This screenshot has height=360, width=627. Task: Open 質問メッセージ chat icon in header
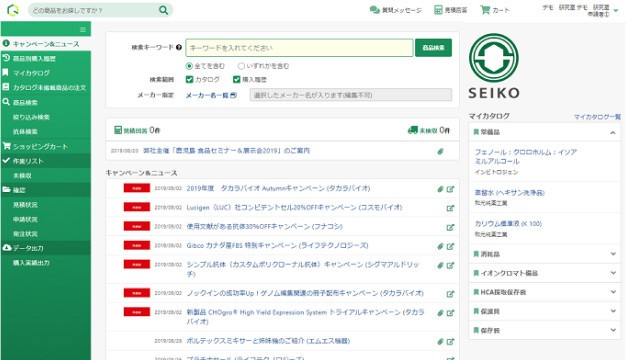pyautogui.click(x=374, y=10)
